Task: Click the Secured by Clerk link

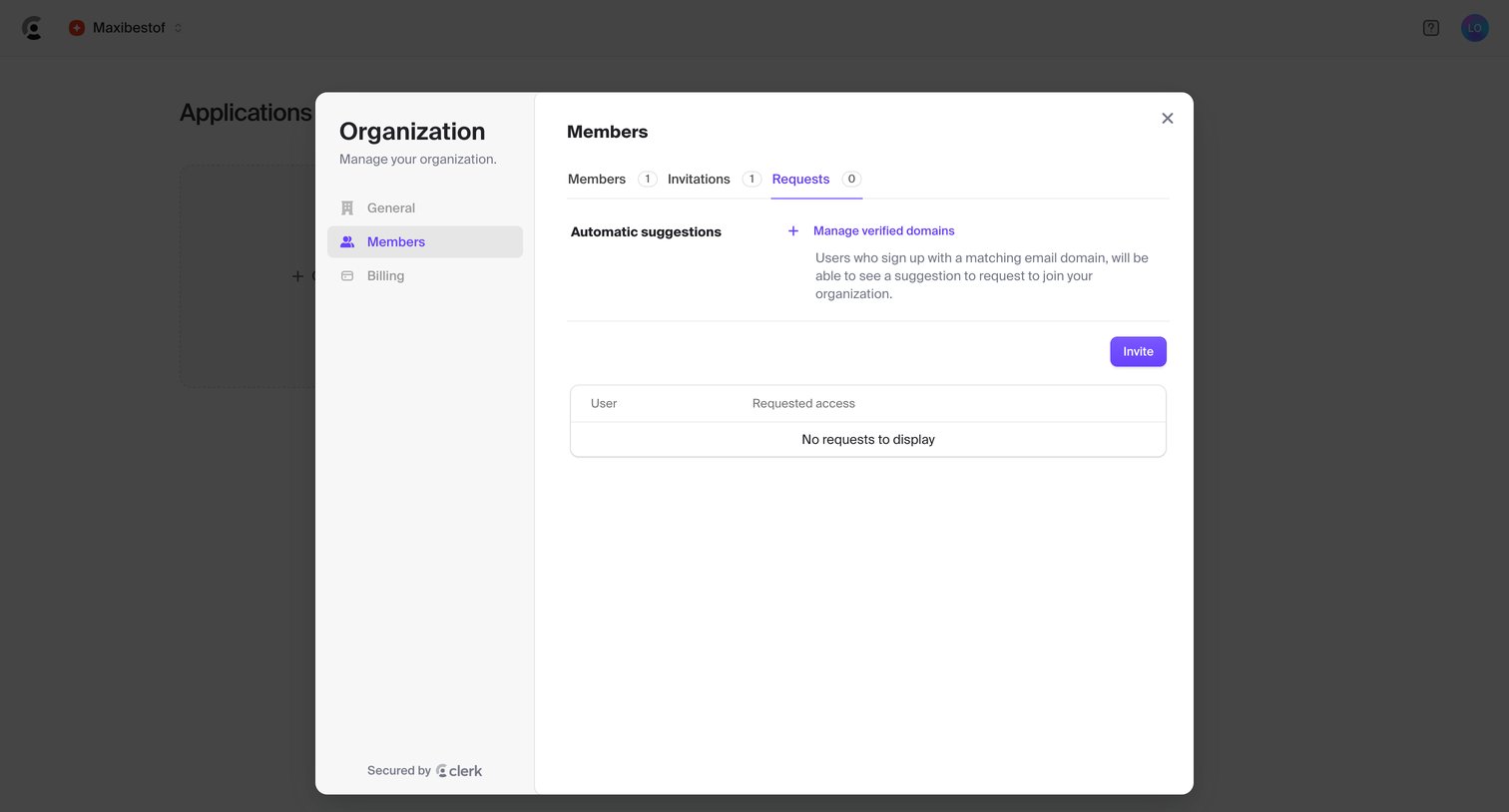Action: point(425,771)
